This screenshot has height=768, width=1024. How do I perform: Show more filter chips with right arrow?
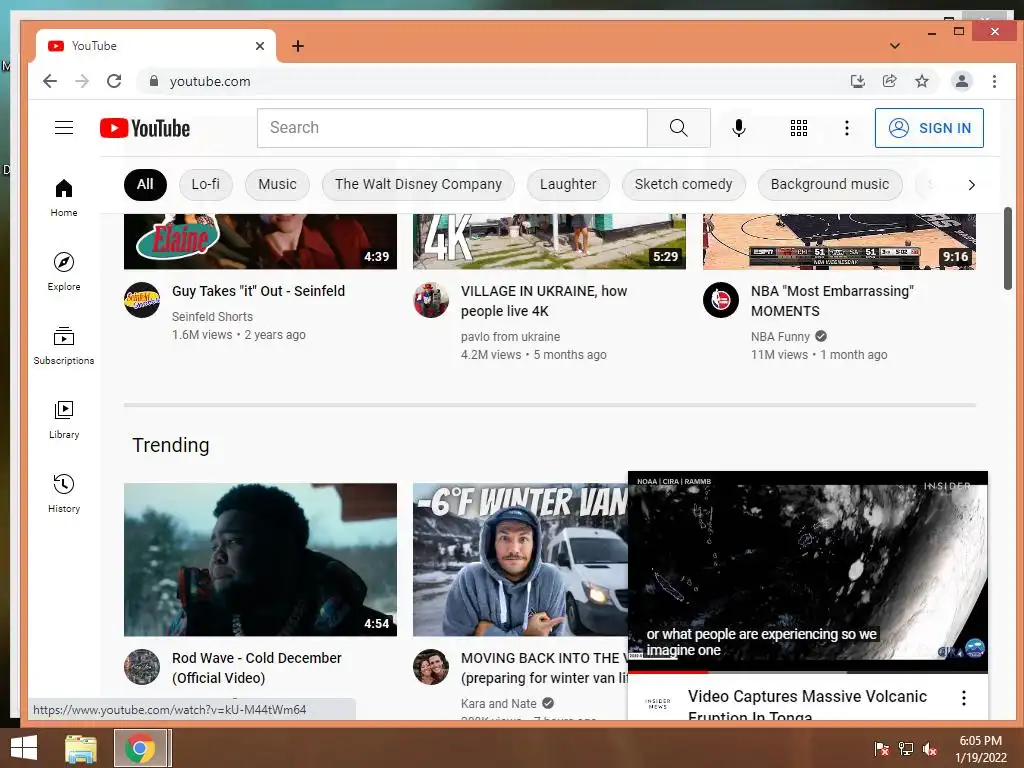point(971,185)
